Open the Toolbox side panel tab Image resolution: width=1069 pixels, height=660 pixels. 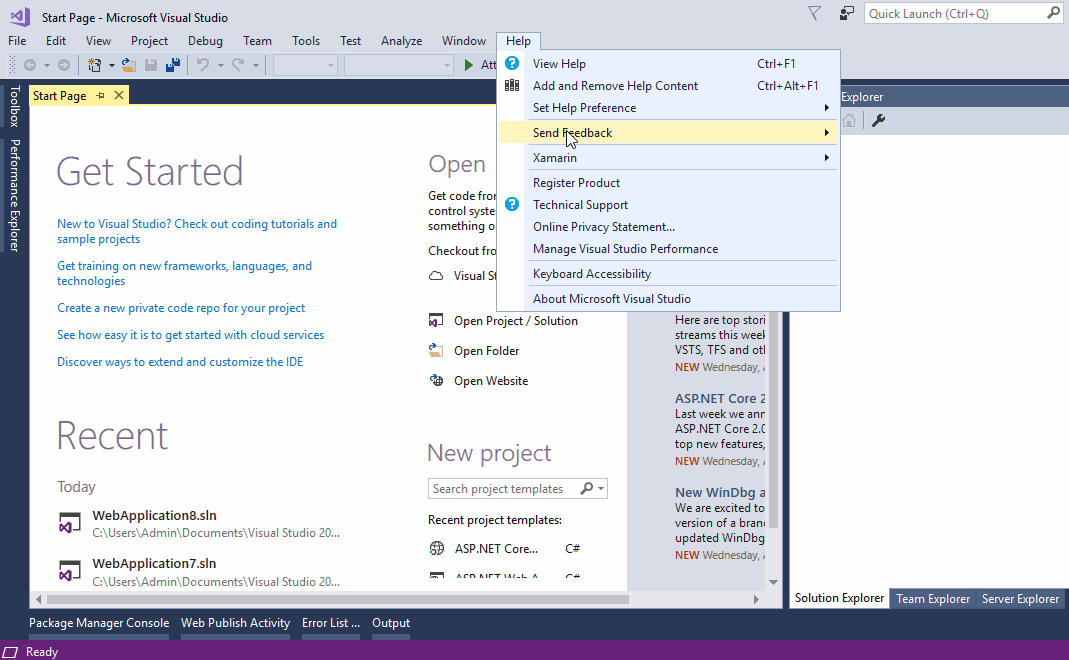[14, 106]
